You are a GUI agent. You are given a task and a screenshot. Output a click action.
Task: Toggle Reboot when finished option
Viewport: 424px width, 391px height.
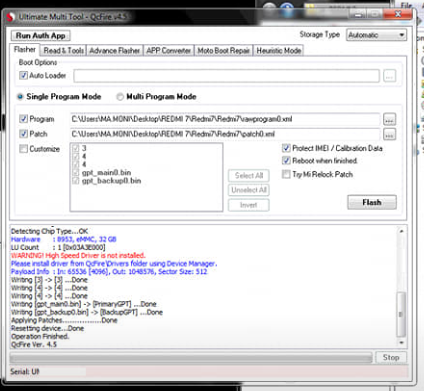coord(286,161)
